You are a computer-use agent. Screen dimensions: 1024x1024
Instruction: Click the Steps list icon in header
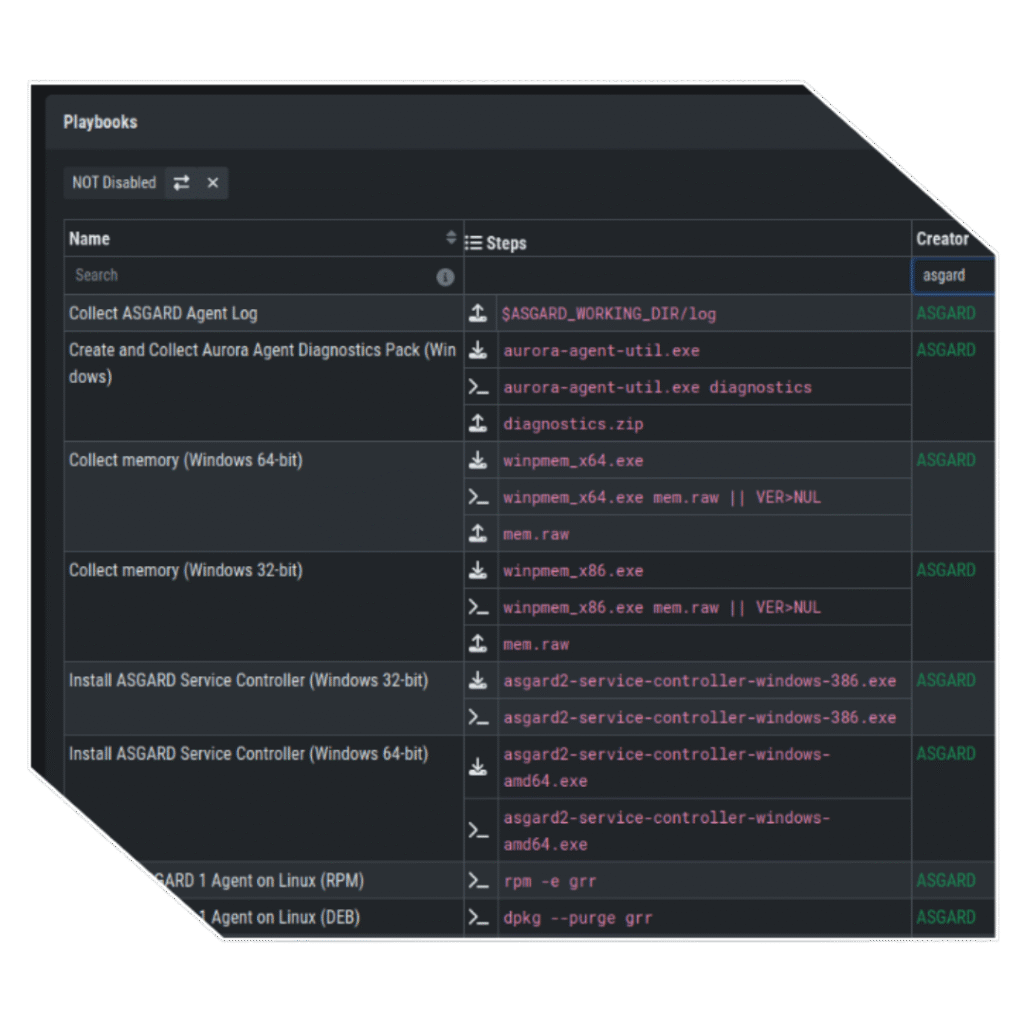(x=473, y=243)
